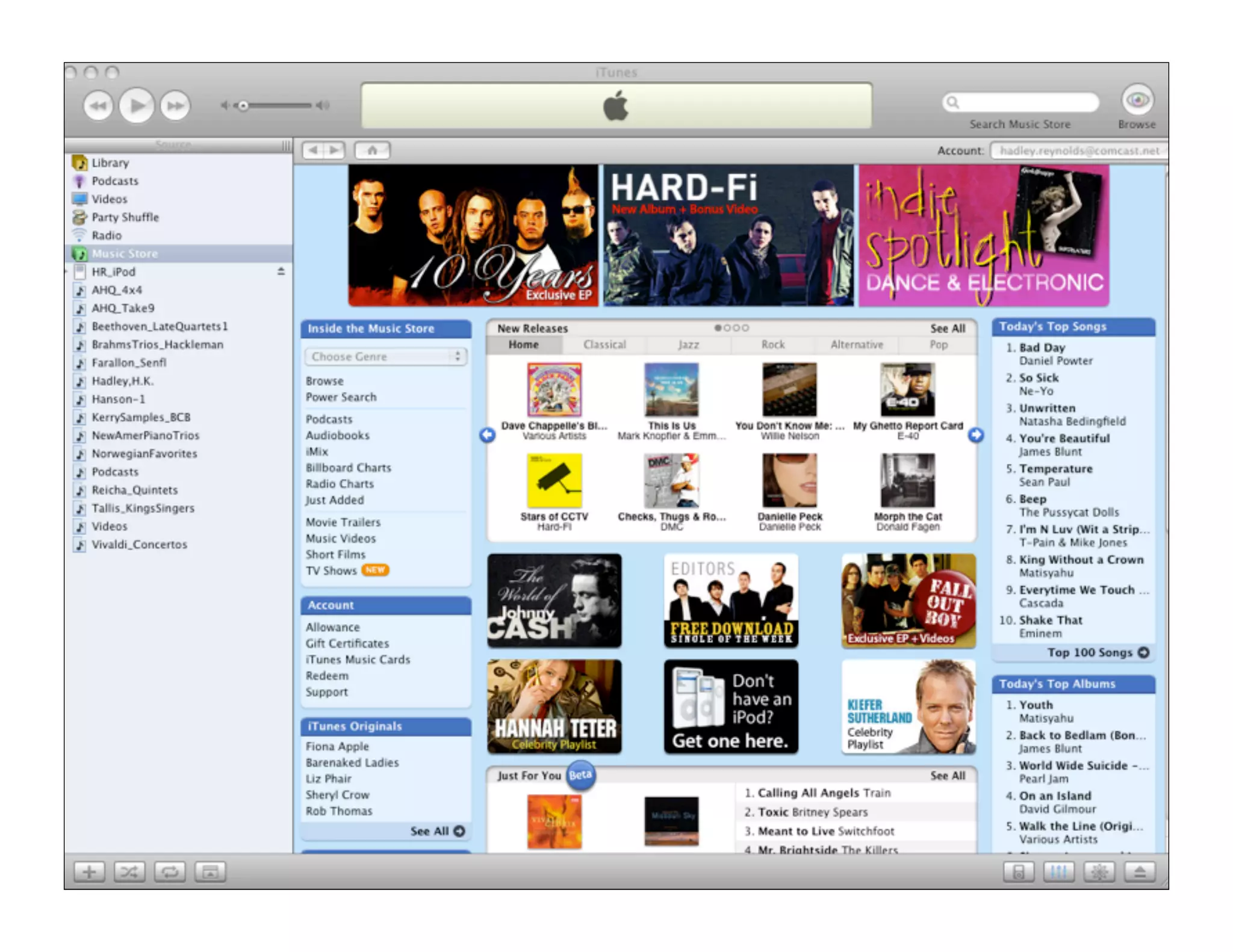The width and height of the screenshot is (1233, 952).
Task: Click the eject disc button at bottom right
Action: [1139, 871]
